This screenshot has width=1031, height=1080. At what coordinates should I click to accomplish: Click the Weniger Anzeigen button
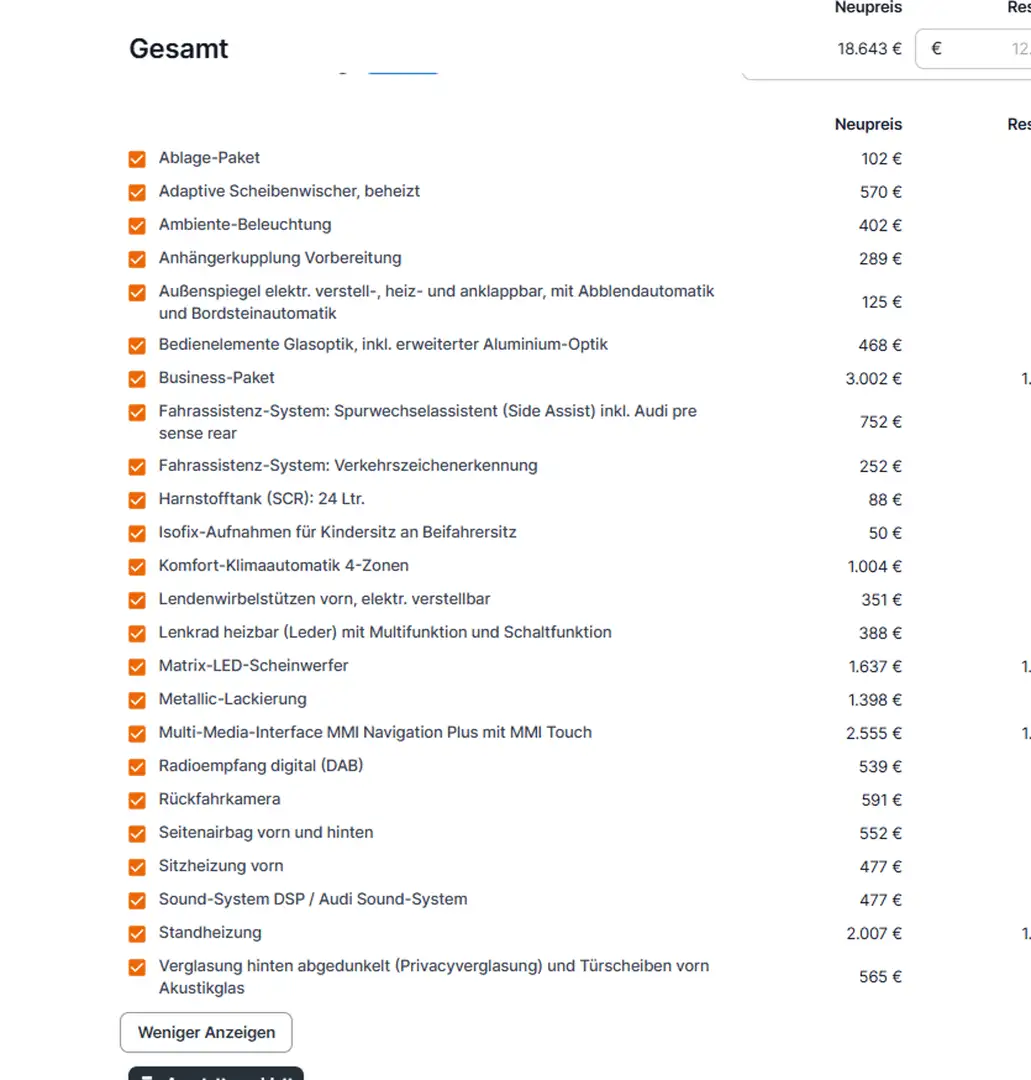pos(206,1033)
